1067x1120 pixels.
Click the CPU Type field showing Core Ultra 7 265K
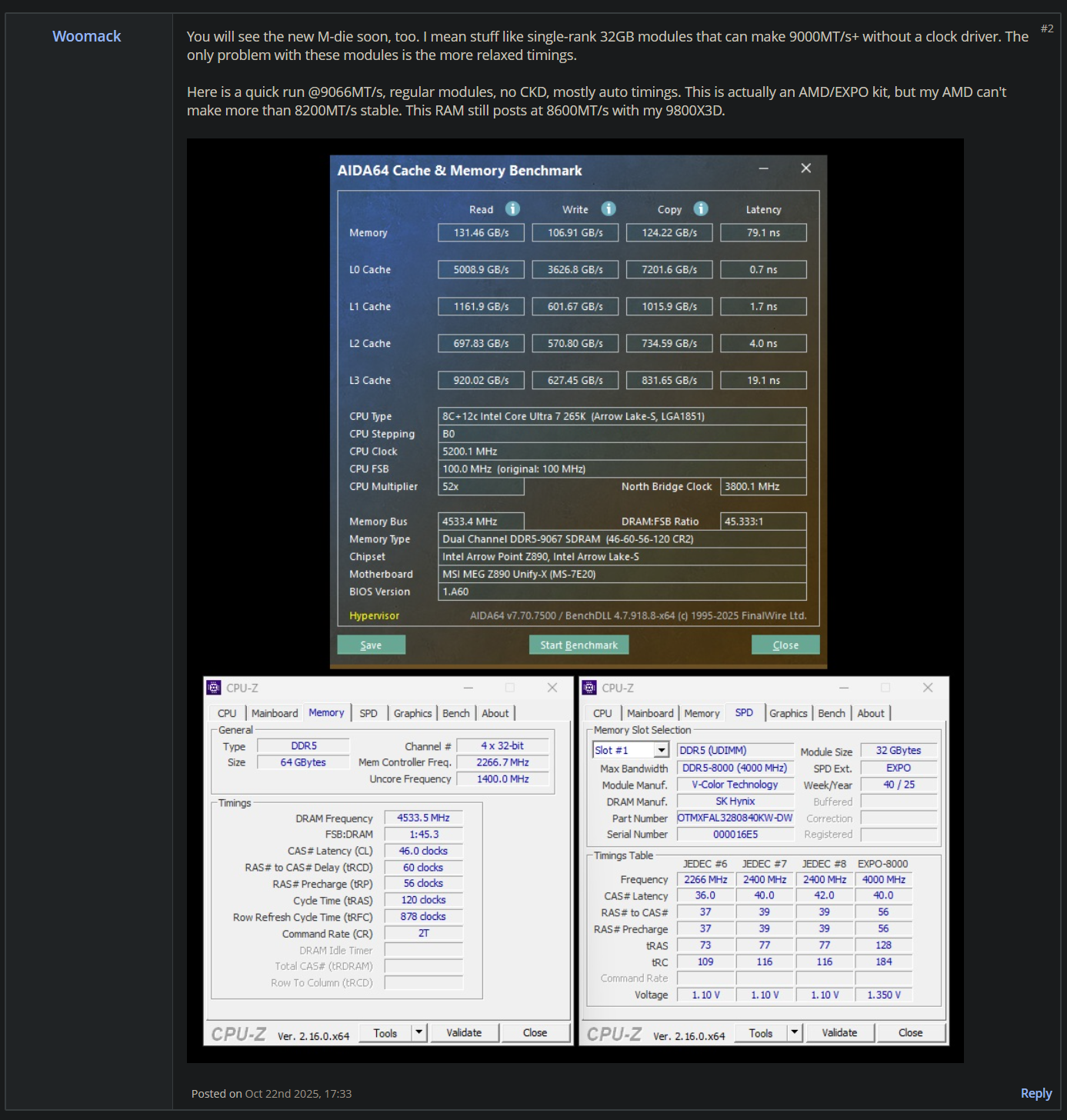(x=622, y=416)
